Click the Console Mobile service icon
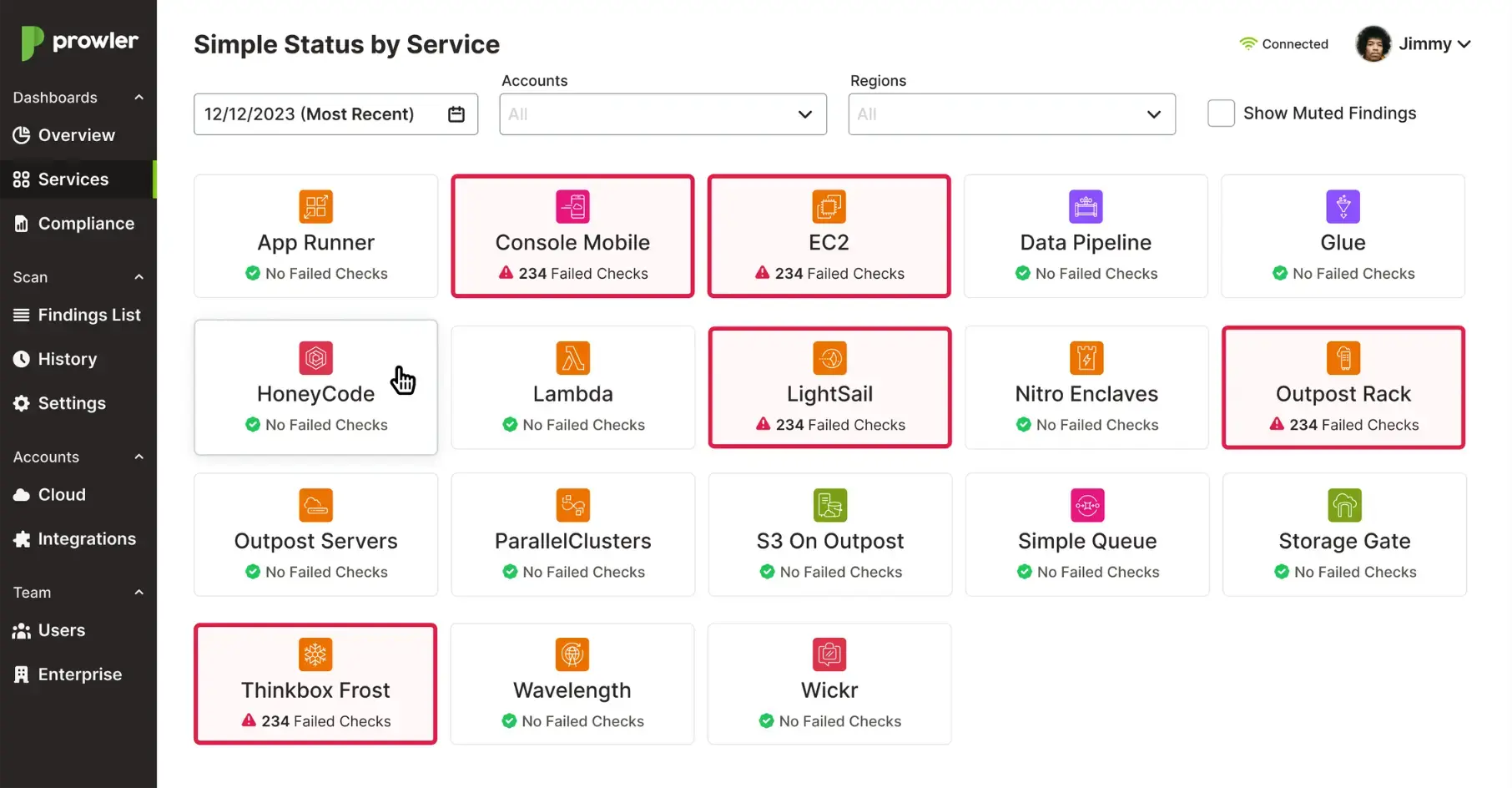Image resolution: width=1512 pixels, height=788 pixels. pyautogui.click(x=572, y=207)
